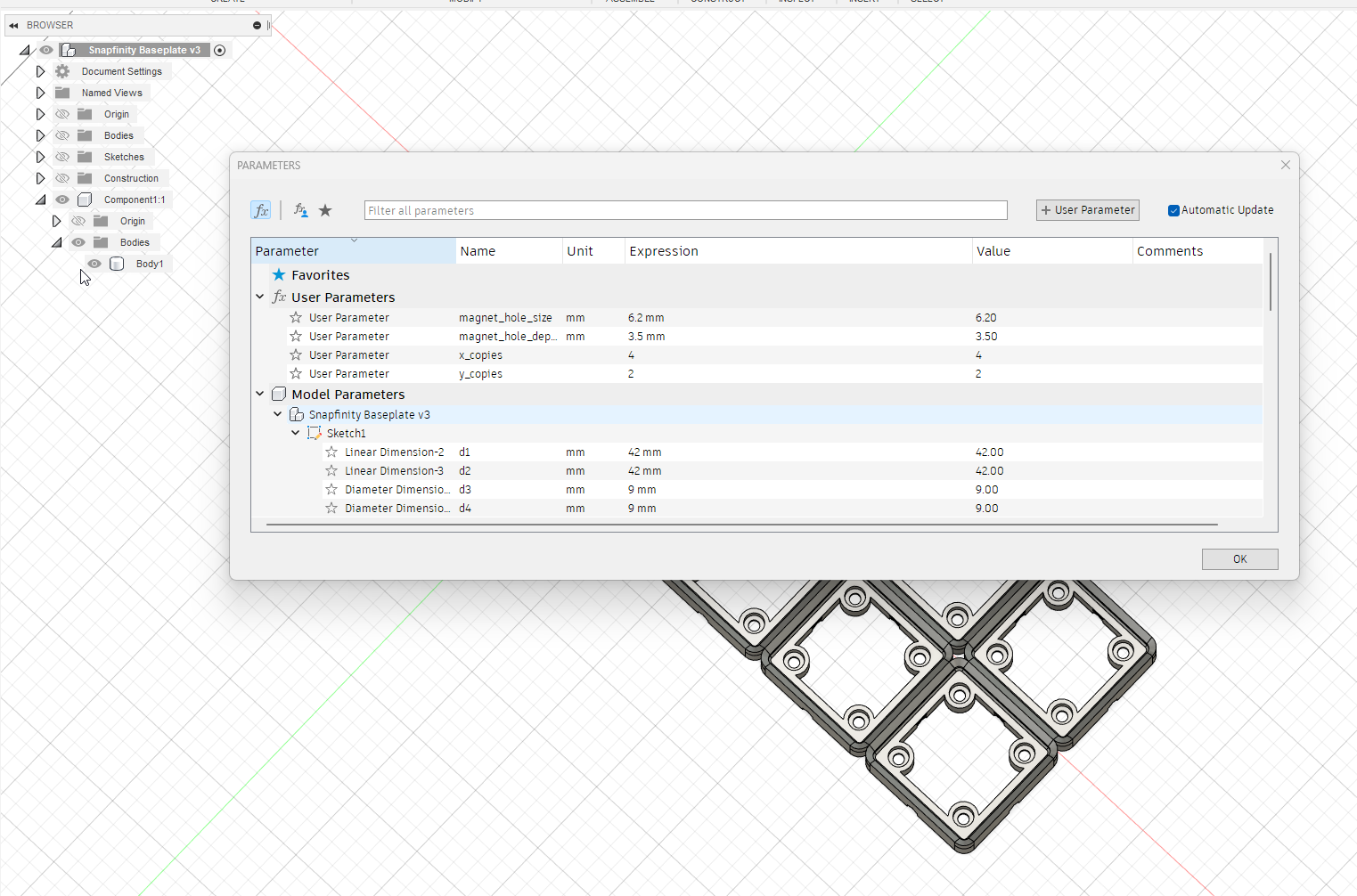Collapse the Browser panel double-arrow icon
The width and height of the screenshot is (1357, 896).
point(13,25)
